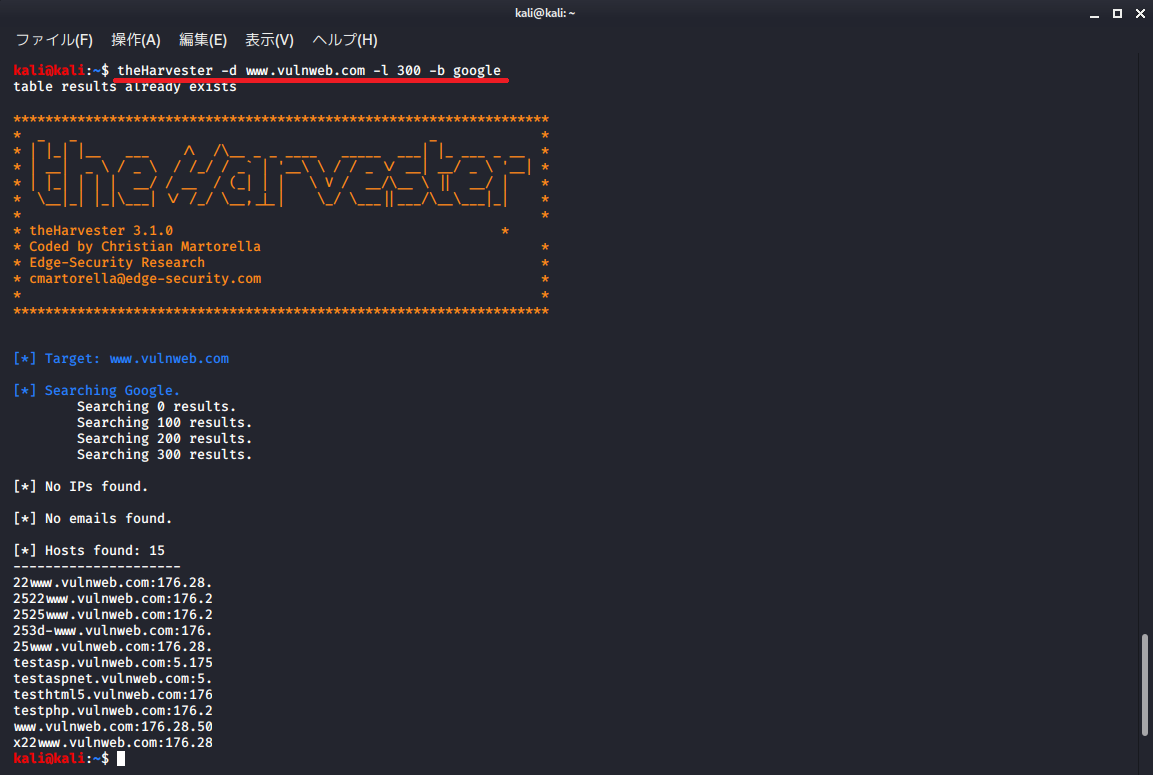1153x775 pixels.
Task: Click the Target: www.vulnweb.com line
Action: (121, 359)
